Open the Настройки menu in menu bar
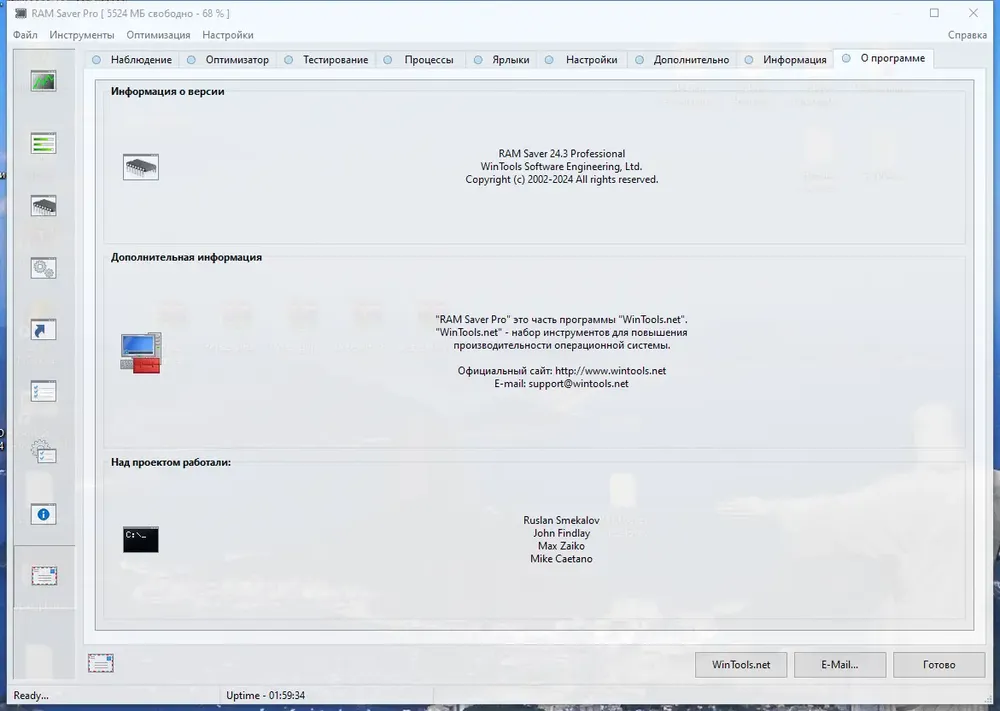The image size is (1000, 711). point(228,35)
